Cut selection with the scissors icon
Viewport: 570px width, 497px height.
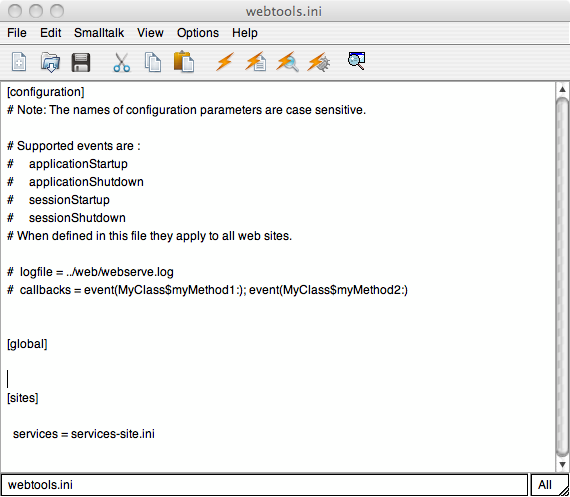121,62
